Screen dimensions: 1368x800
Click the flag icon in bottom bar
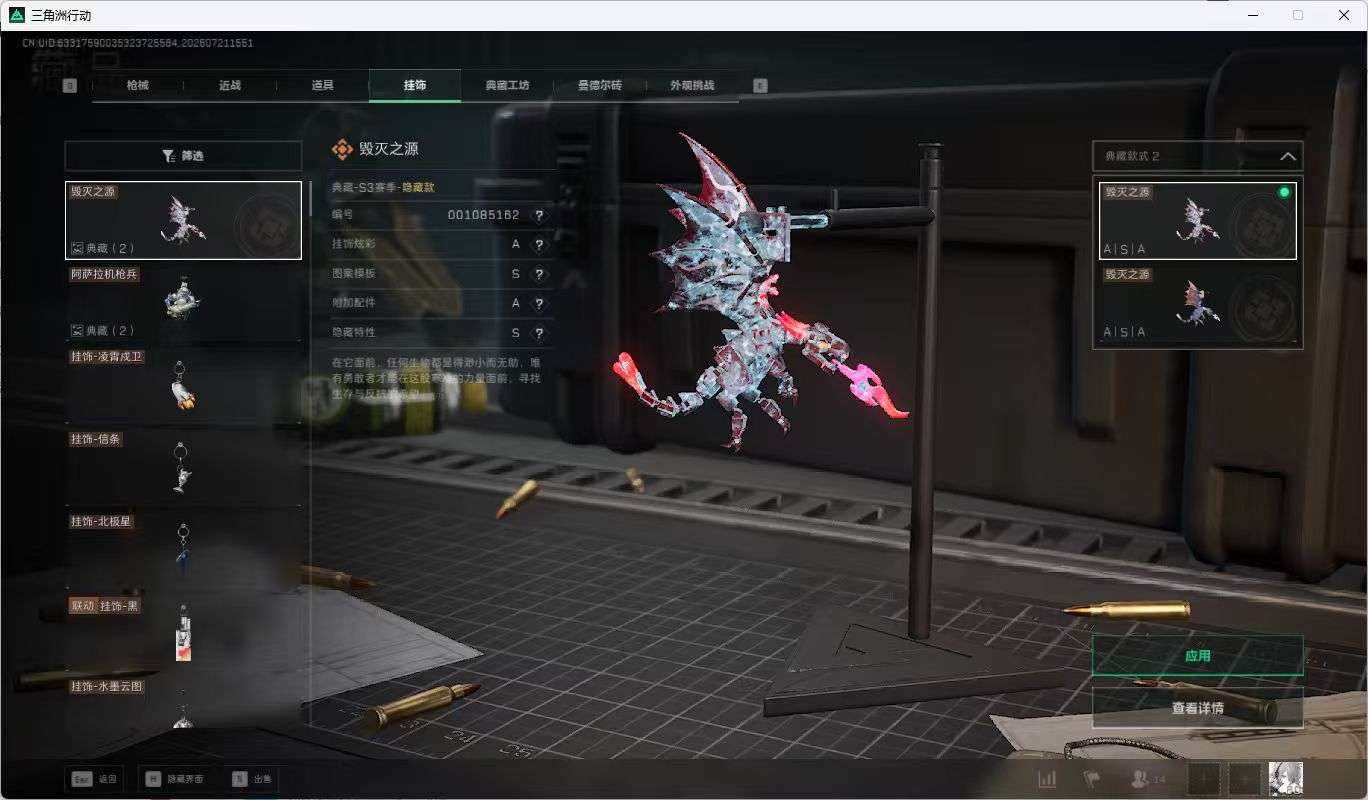pyautogui.click(x=1091, y=778)
